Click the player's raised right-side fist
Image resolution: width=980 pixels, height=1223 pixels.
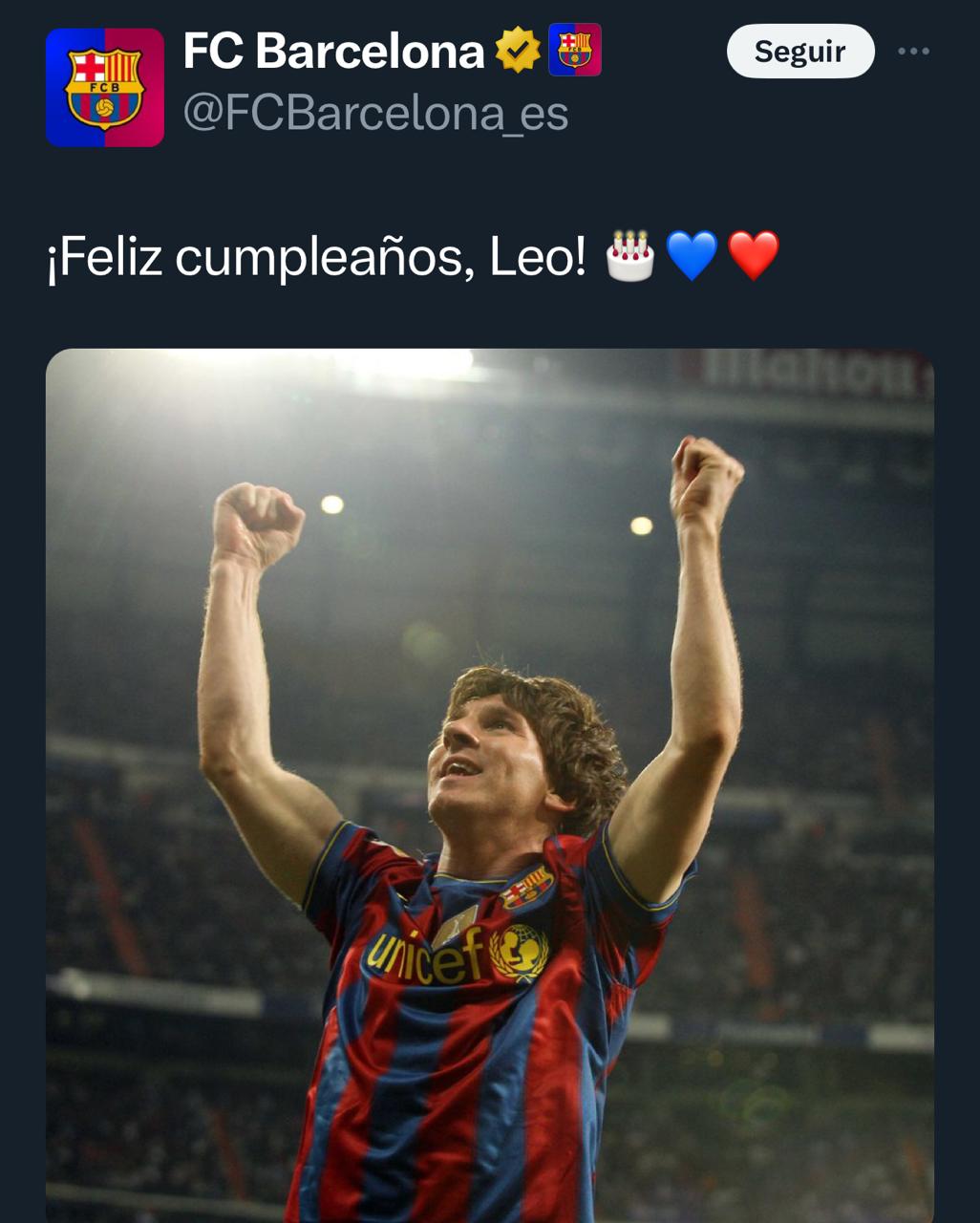pyautogui.click(x=705, y=477)
